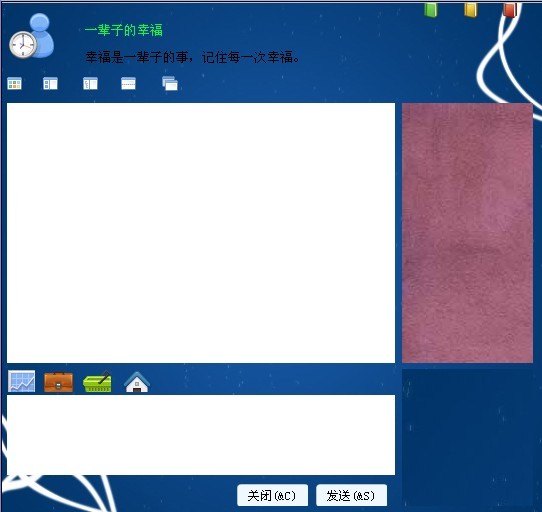
Task: Click inside the chat history area
Action: (201, 233)
